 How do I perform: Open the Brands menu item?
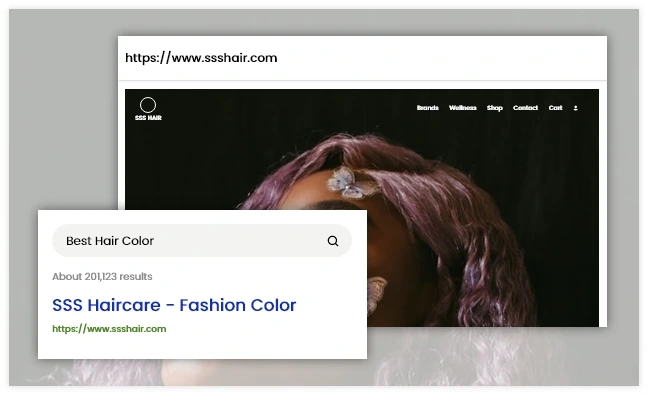coord(427,108)
